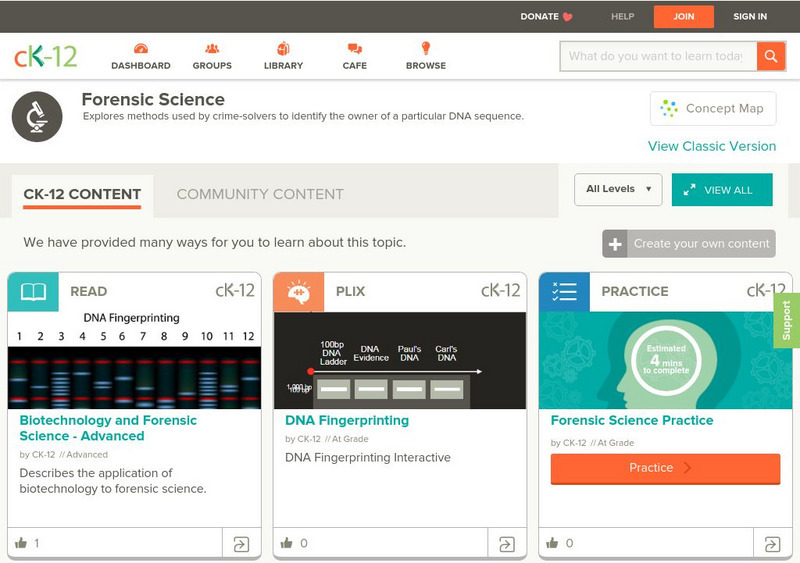The image size is (800, 563).
Task: Share the DNA Fingerprinting PLIX card
Action: pyautogui.click(x=507, y=544)
